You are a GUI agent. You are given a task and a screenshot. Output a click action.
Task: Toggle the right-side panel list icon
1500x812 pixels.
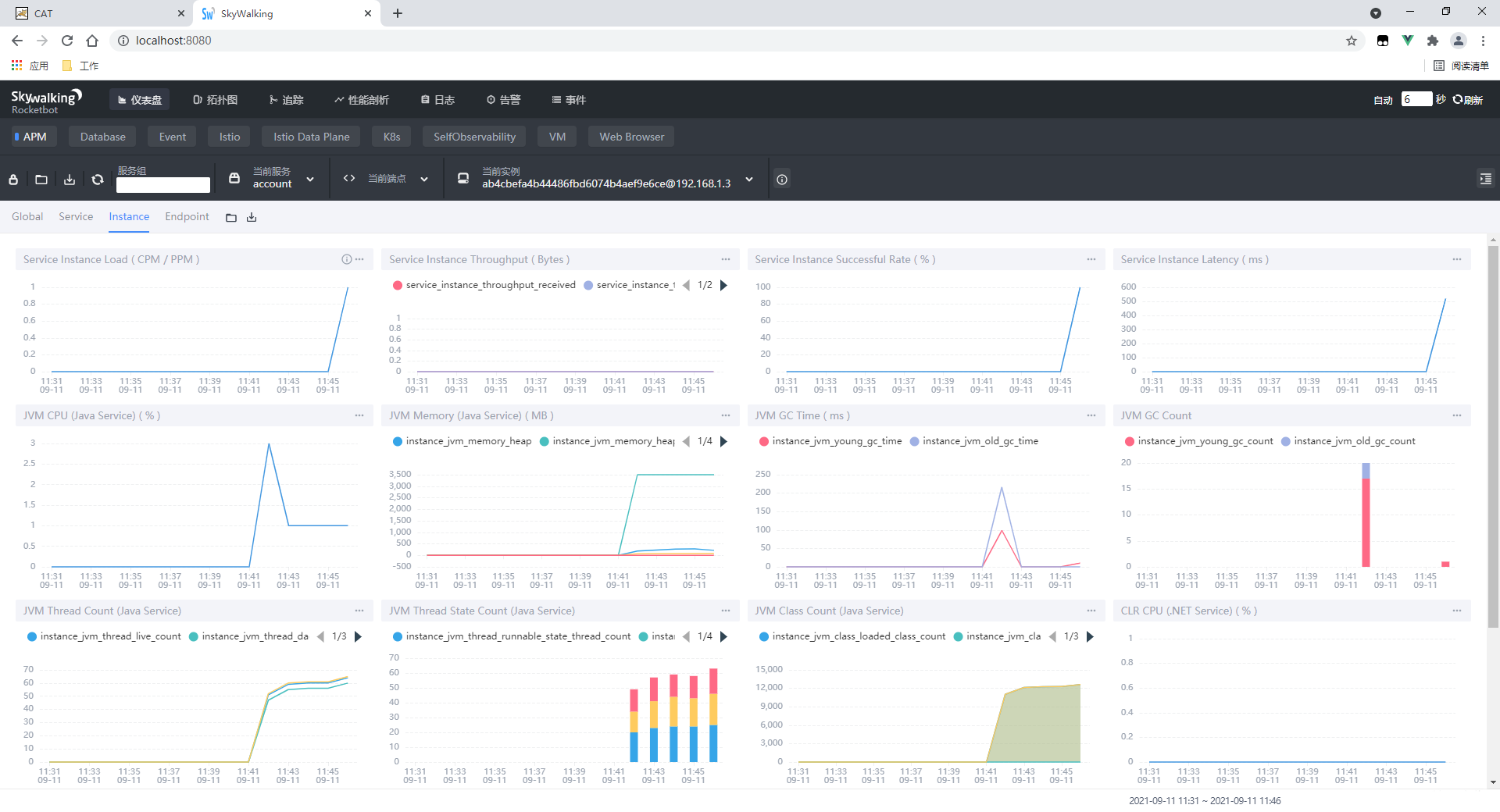(x=1485, y=179)
